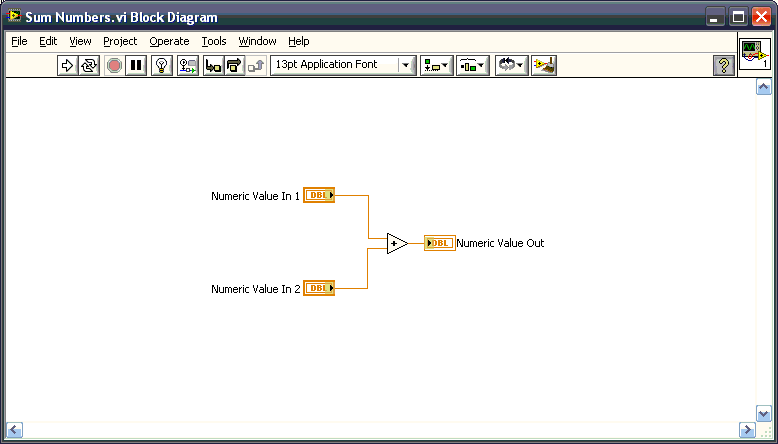Click the Numeric Value In 1 label
778x444 pixels.
coord(256,196)
